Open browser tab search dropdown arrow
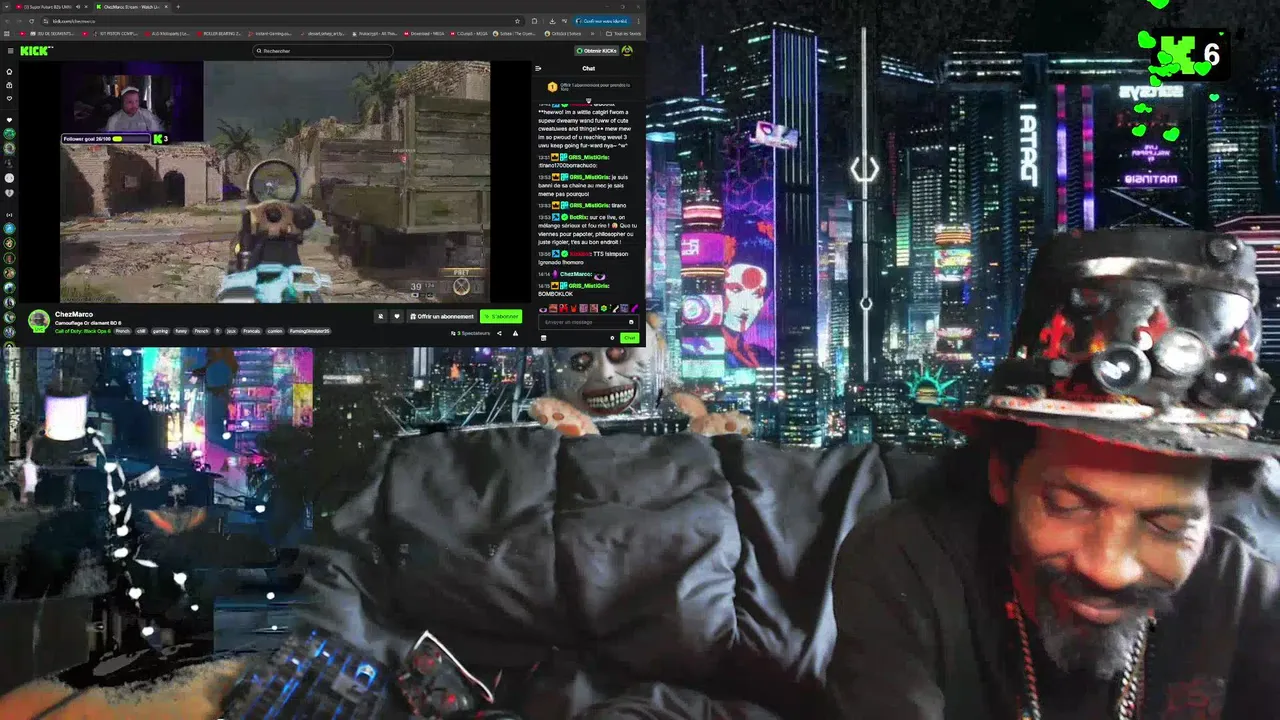Viewport: 1280px width, 720px height. tap(6, 7)
